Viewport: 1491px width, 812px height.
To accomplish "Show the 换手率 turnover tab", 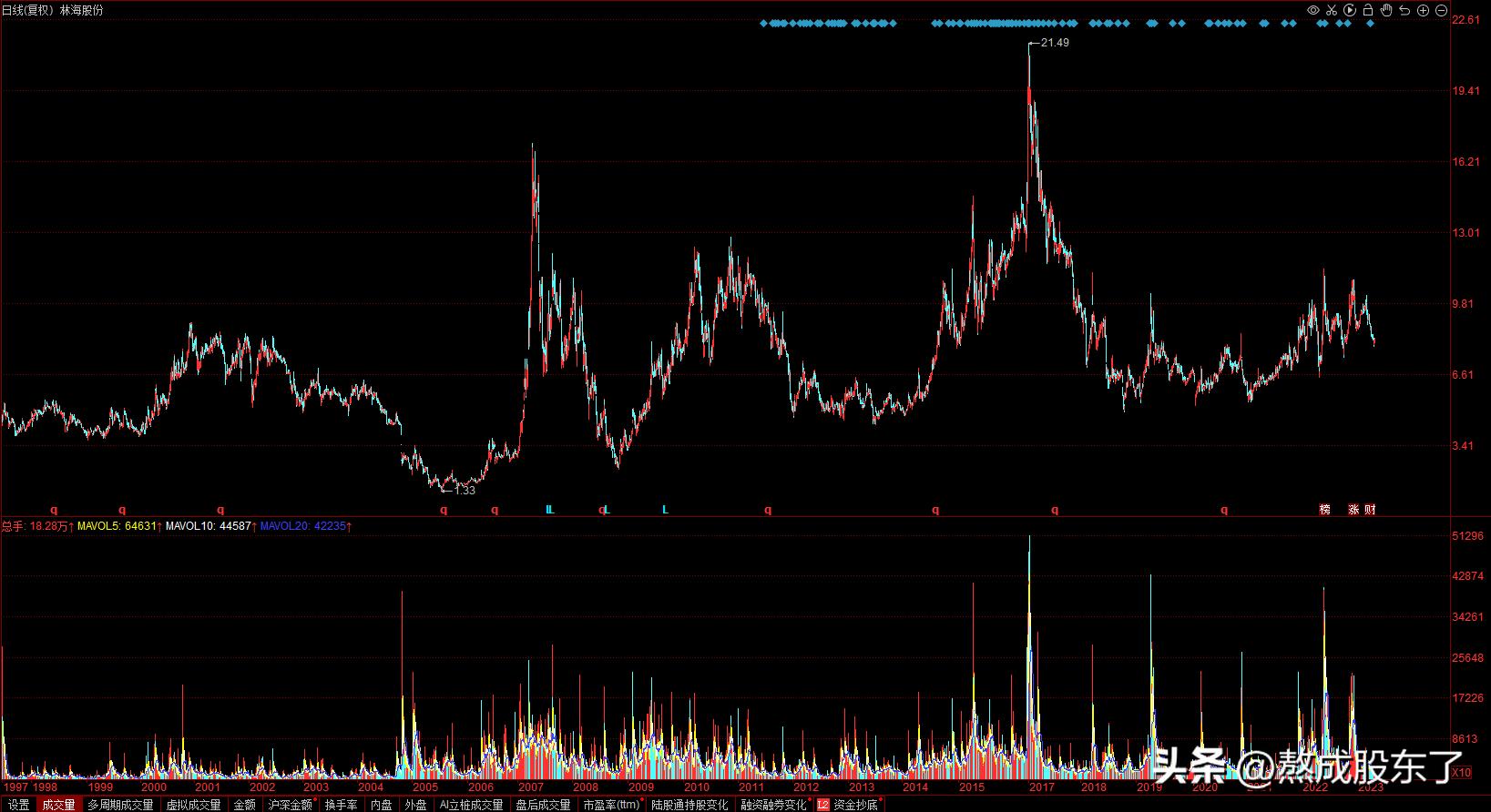I will [x=341, y=805].
